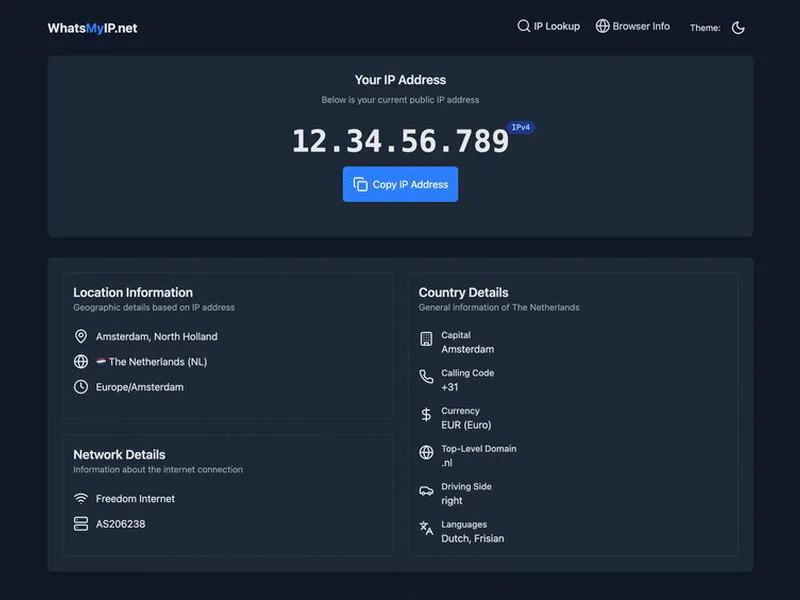This screenshot has width=800, height=600.
Task: Select the displayed IP address 12.34.56.789
Action: 400,141
